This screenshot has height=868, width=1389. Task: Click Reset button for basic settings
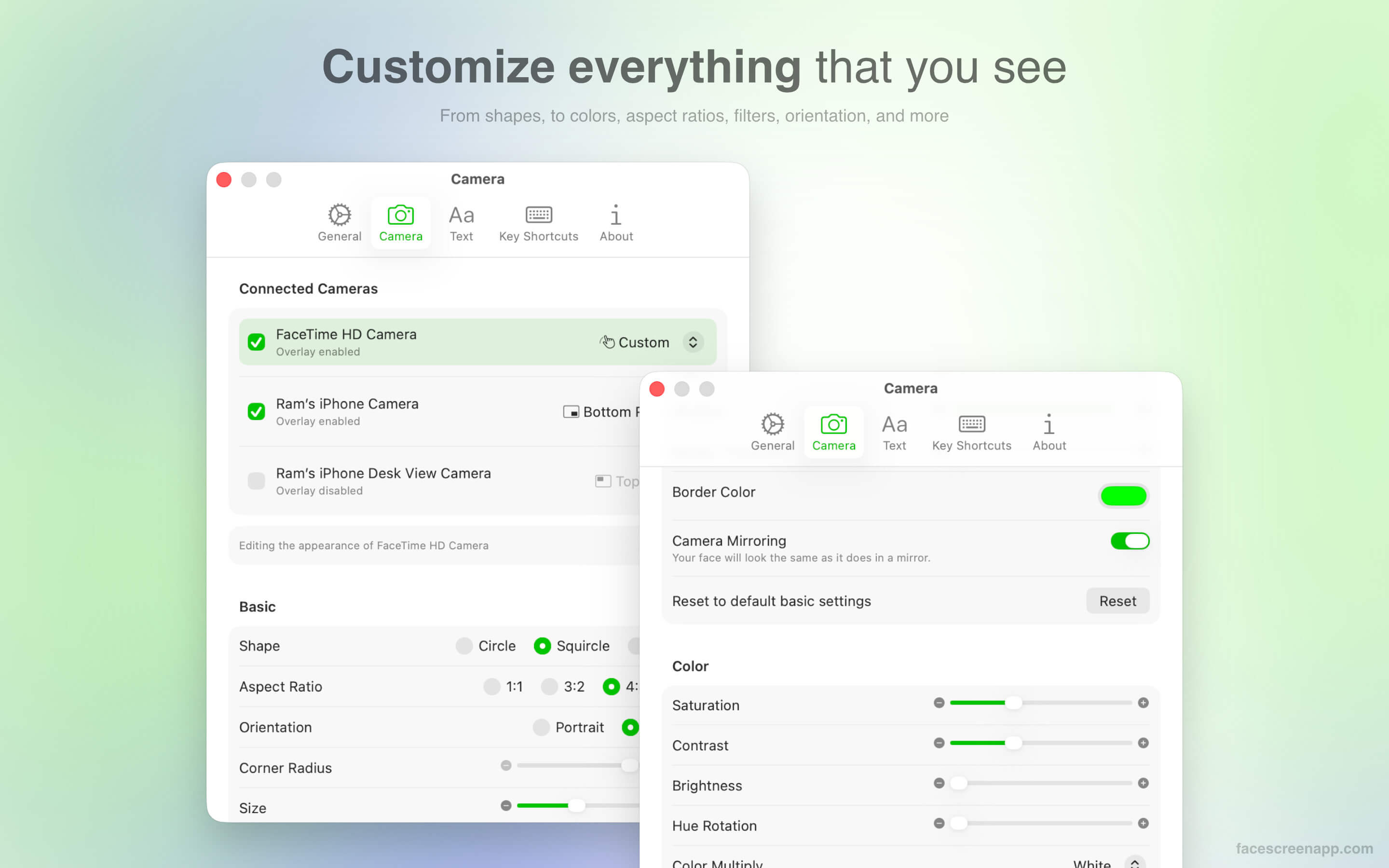(x=1117, y=601)
